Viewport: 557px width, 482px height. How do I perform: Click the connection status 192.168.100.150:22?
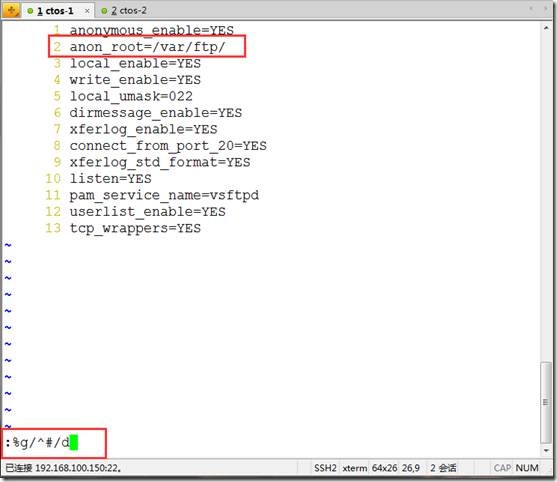(x=63, y=468)
